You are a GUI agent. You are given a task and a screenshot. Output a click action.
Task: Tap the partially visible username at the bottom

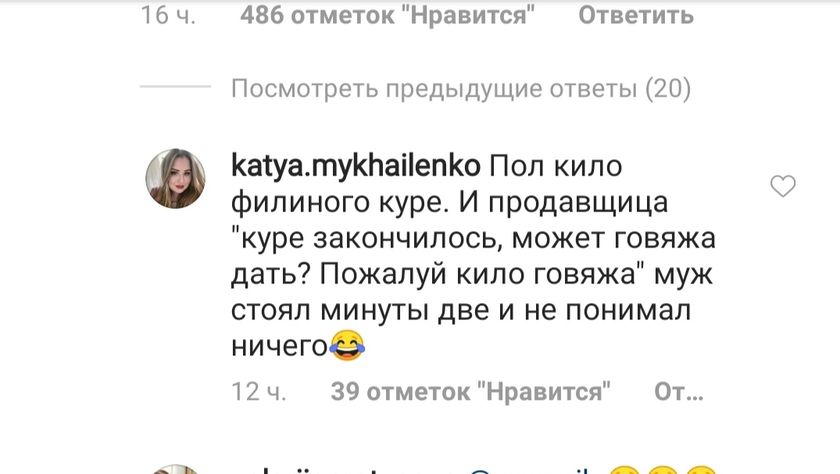pyautogui.click(x=343, y=470)
